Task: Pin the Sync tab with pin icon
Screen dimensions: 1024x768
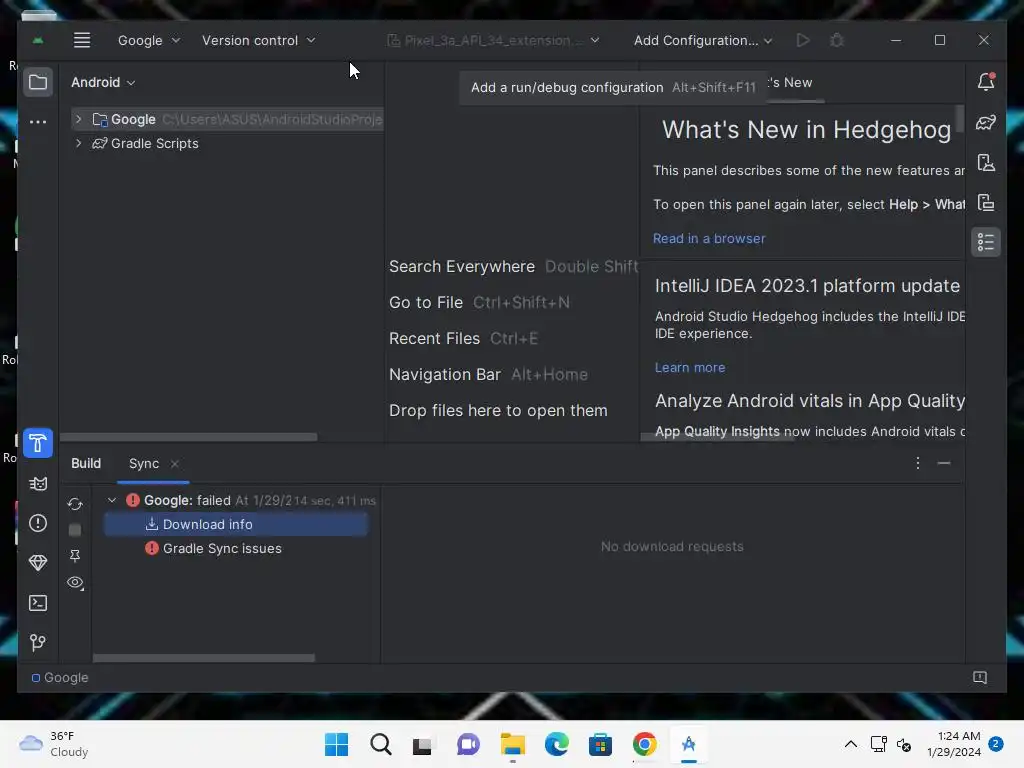Action: click(75, 556)
